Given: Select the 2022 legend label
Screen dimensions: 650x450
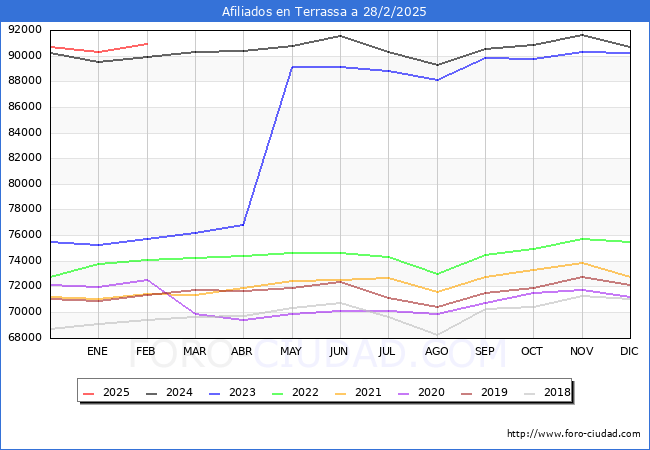Looking at the screenshot, I should (305, 392).
